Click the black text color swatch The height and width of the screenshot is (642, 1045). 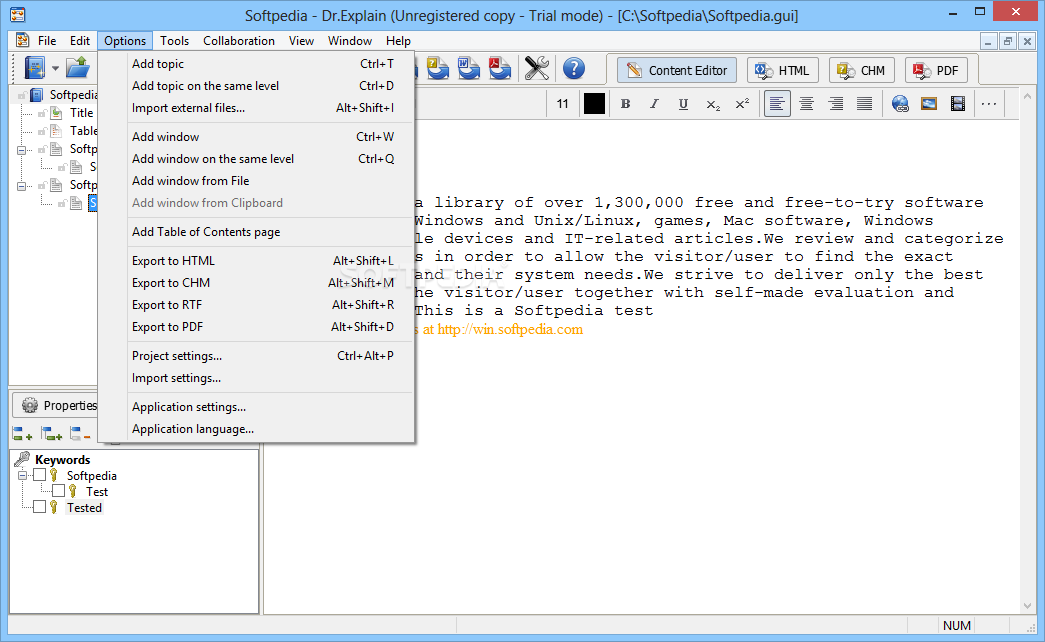click(594, 103)
